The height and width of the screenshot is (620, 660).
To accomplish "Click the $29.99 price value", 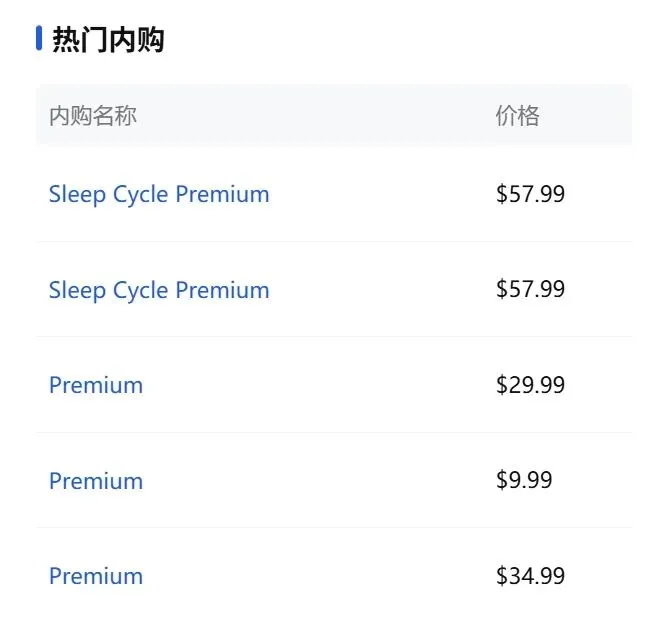I will pyautogui.click(x=530, y=385).
